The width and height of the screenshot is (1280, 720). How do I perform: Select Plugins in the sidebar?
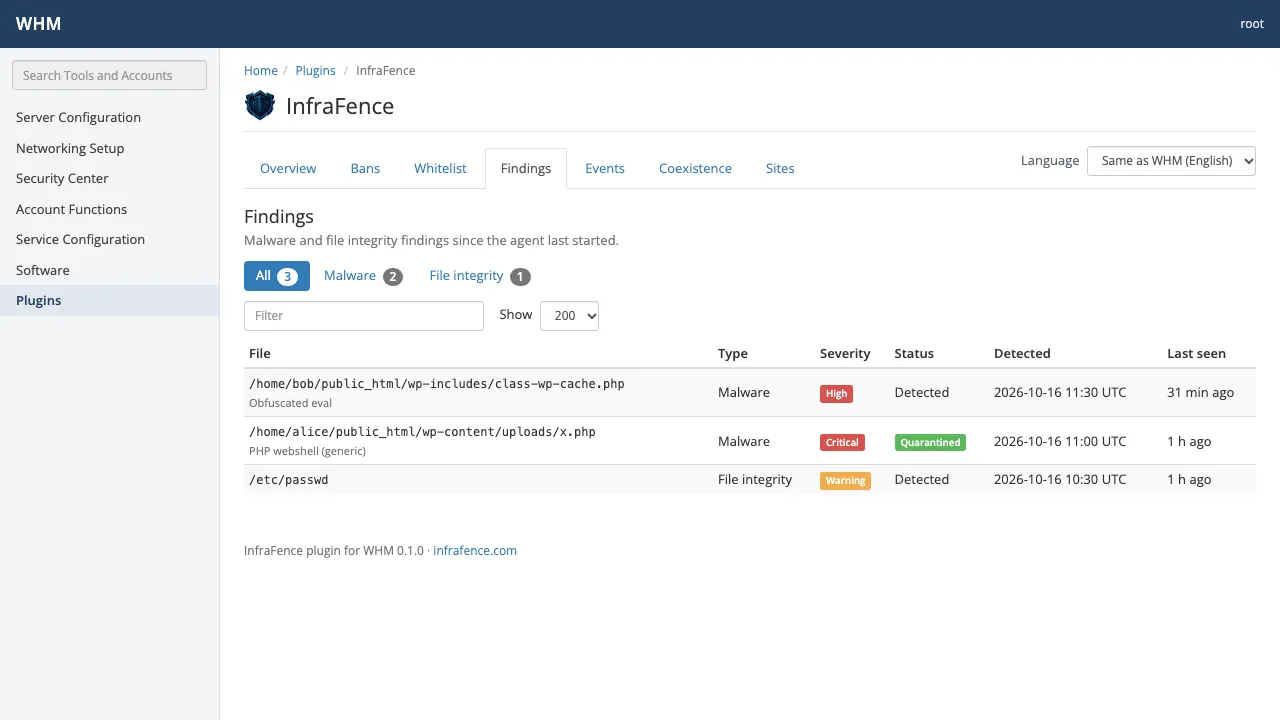(109, 300)
